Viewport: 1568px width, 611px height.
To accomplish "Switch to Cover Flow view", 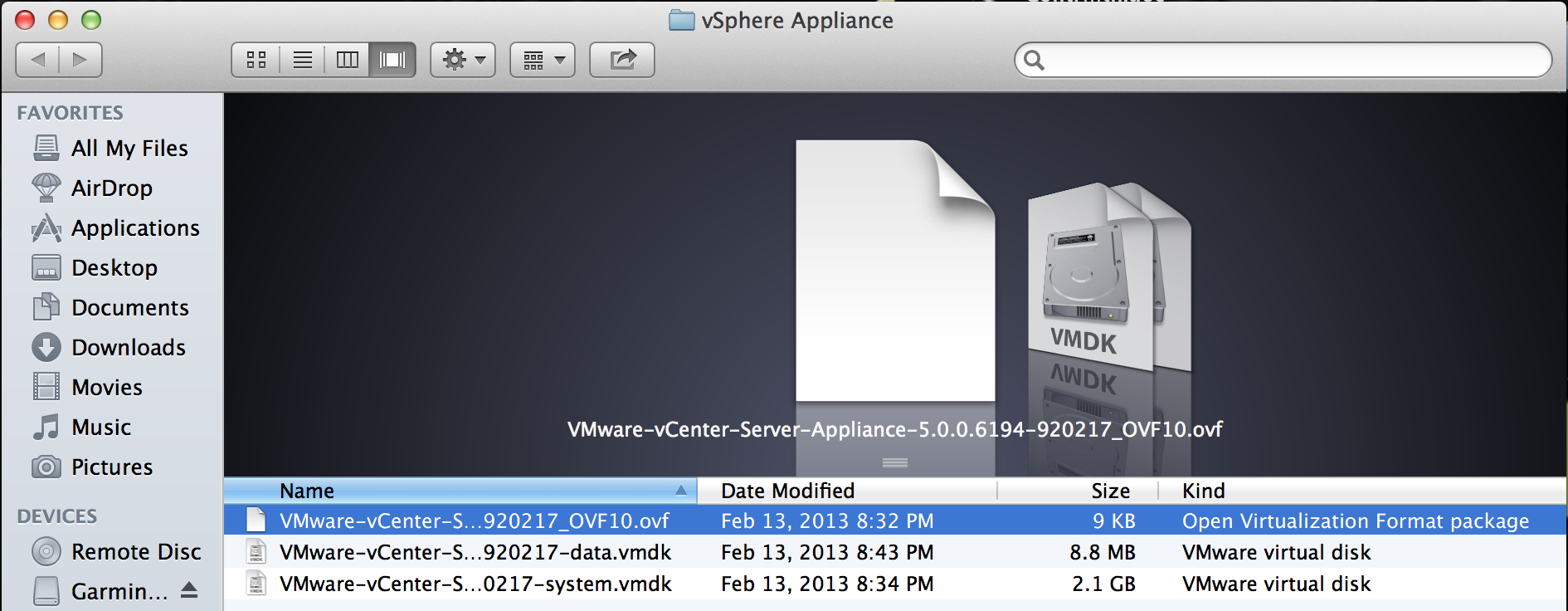I will (x=392, y=60).
